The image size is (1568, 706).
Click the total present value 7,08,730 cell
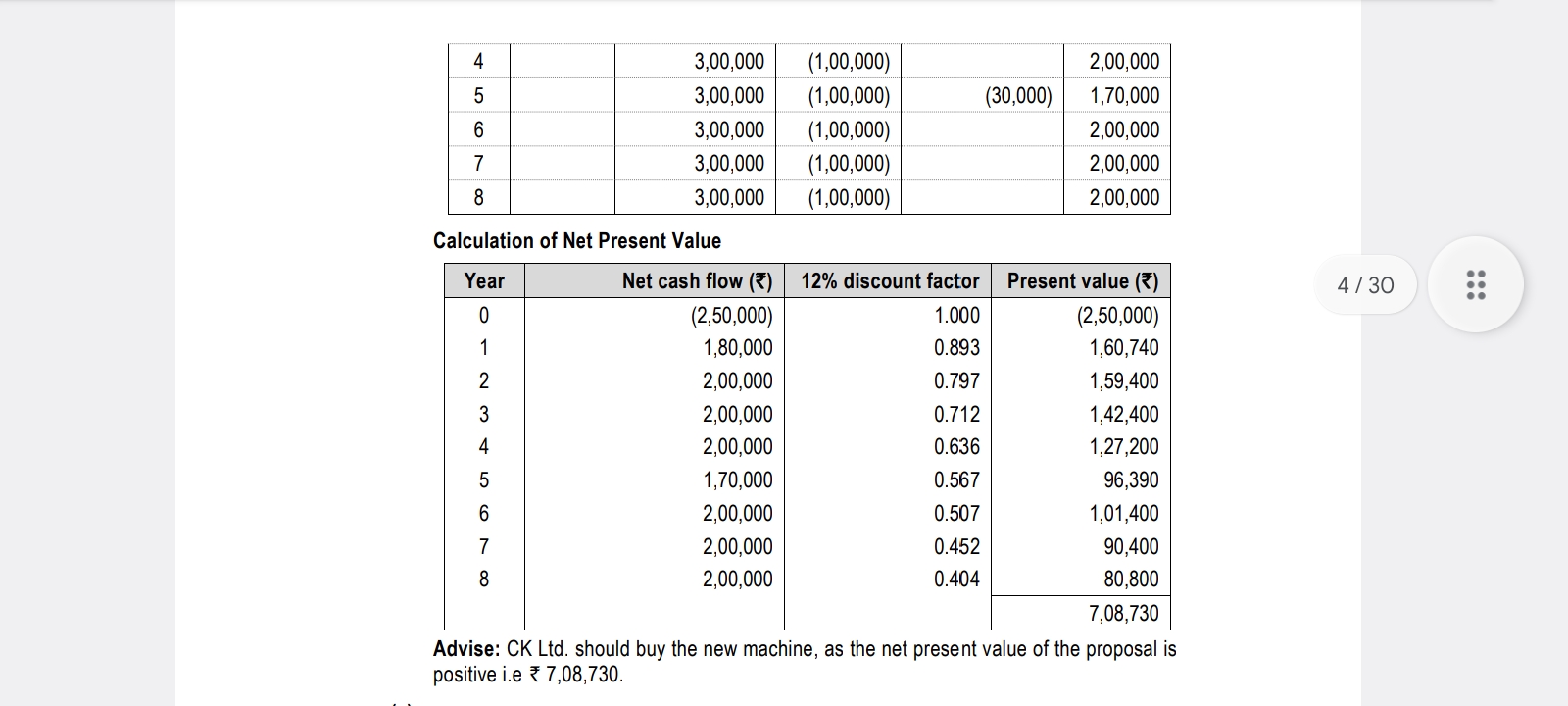click(1123, 614)
